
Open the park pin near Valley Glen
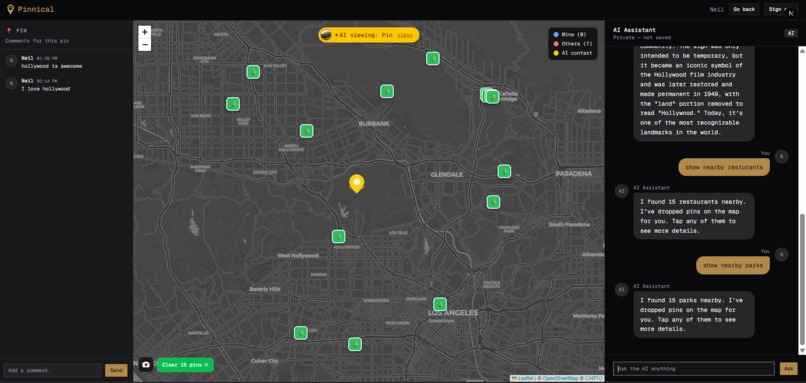(233, 104)
